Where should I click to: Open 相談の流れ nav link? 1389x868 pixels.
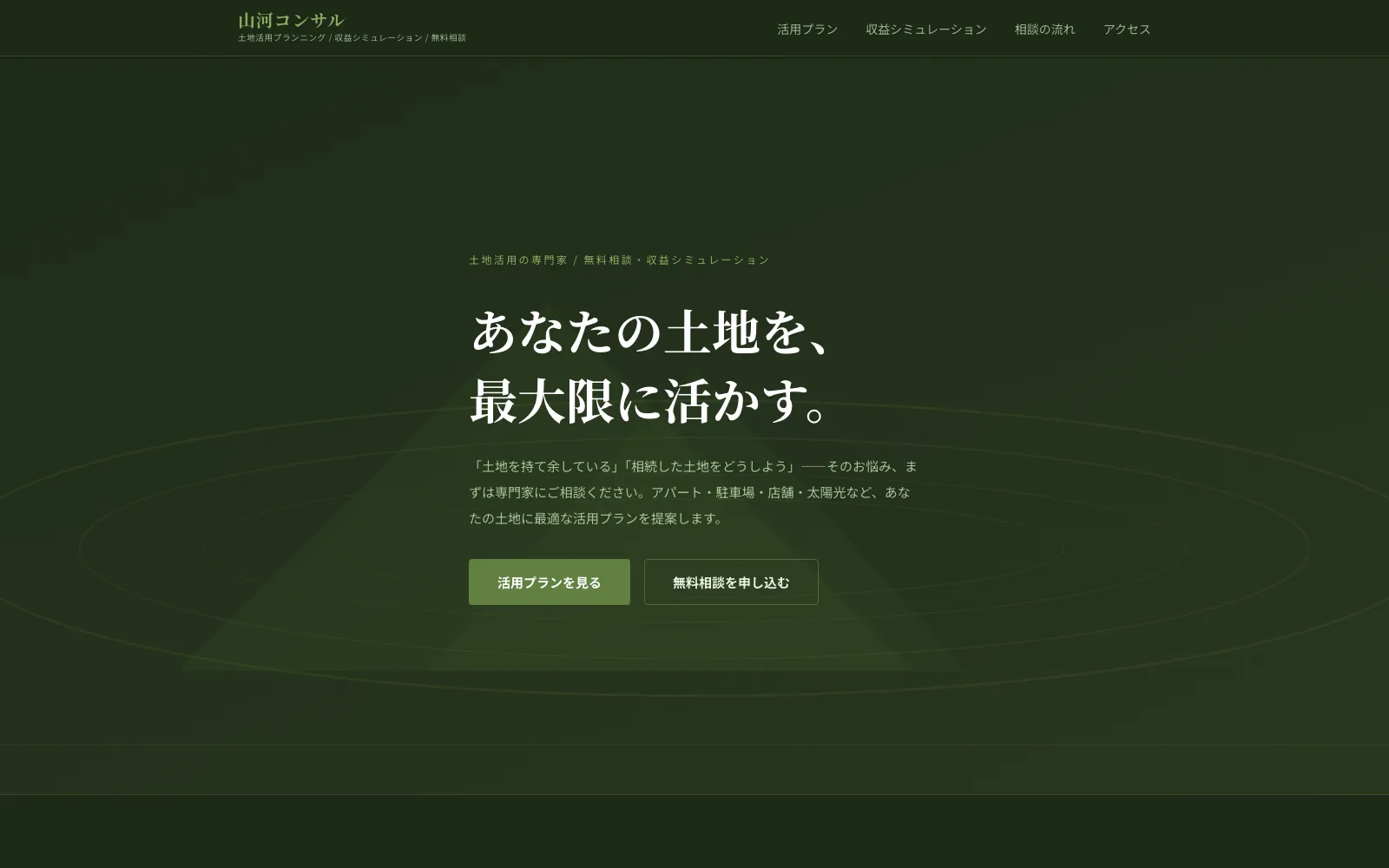coord(1044,29)
